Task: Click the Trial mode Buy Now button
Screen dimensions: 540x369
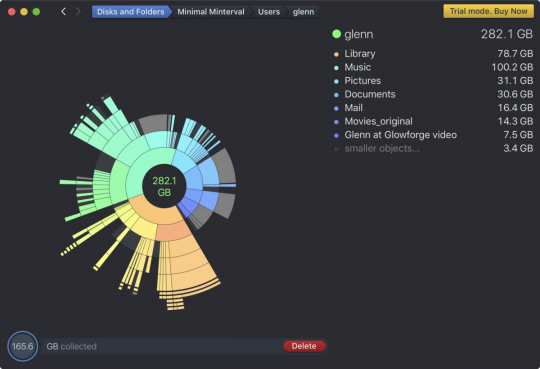Action: click(488, 11)
